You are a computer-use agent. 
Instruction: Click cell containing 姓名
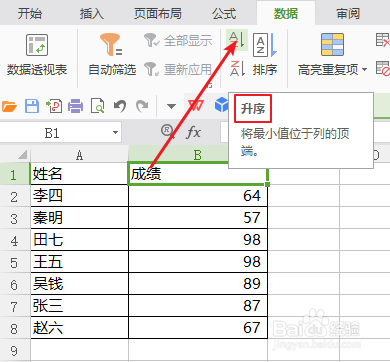tap(79, 174)
